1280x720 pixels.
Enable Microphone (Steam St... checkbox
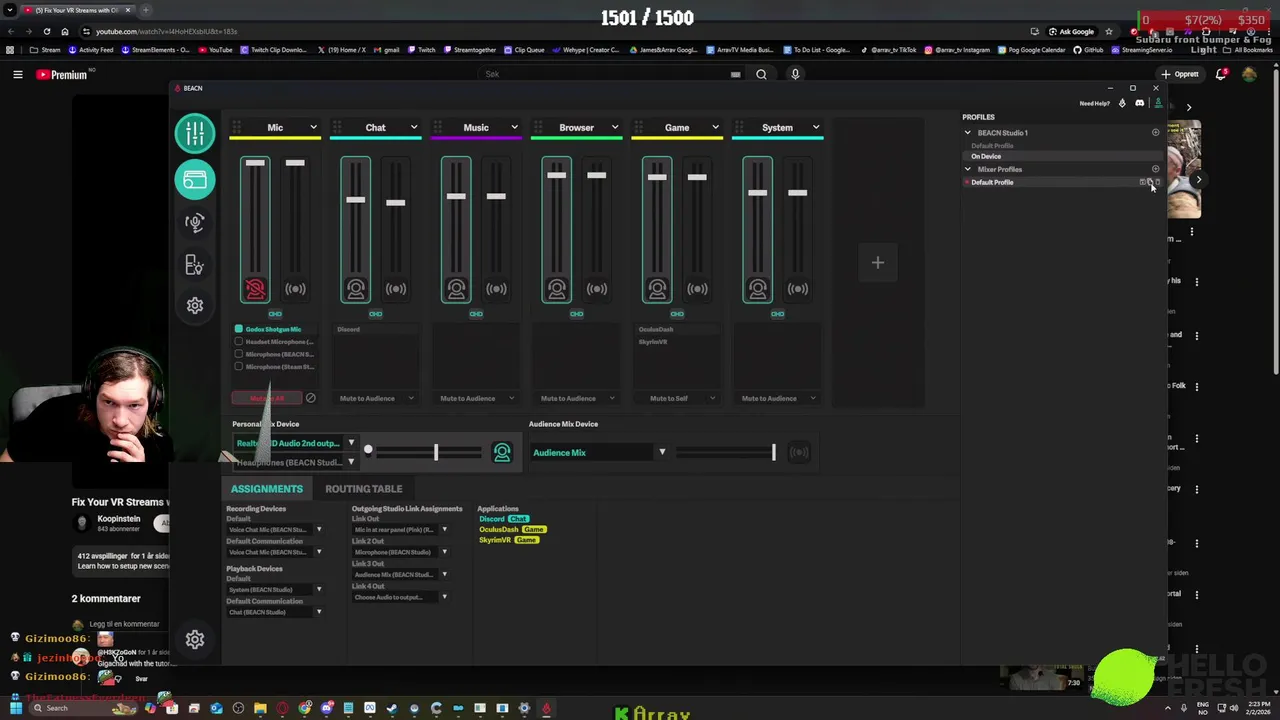(239, 367)
